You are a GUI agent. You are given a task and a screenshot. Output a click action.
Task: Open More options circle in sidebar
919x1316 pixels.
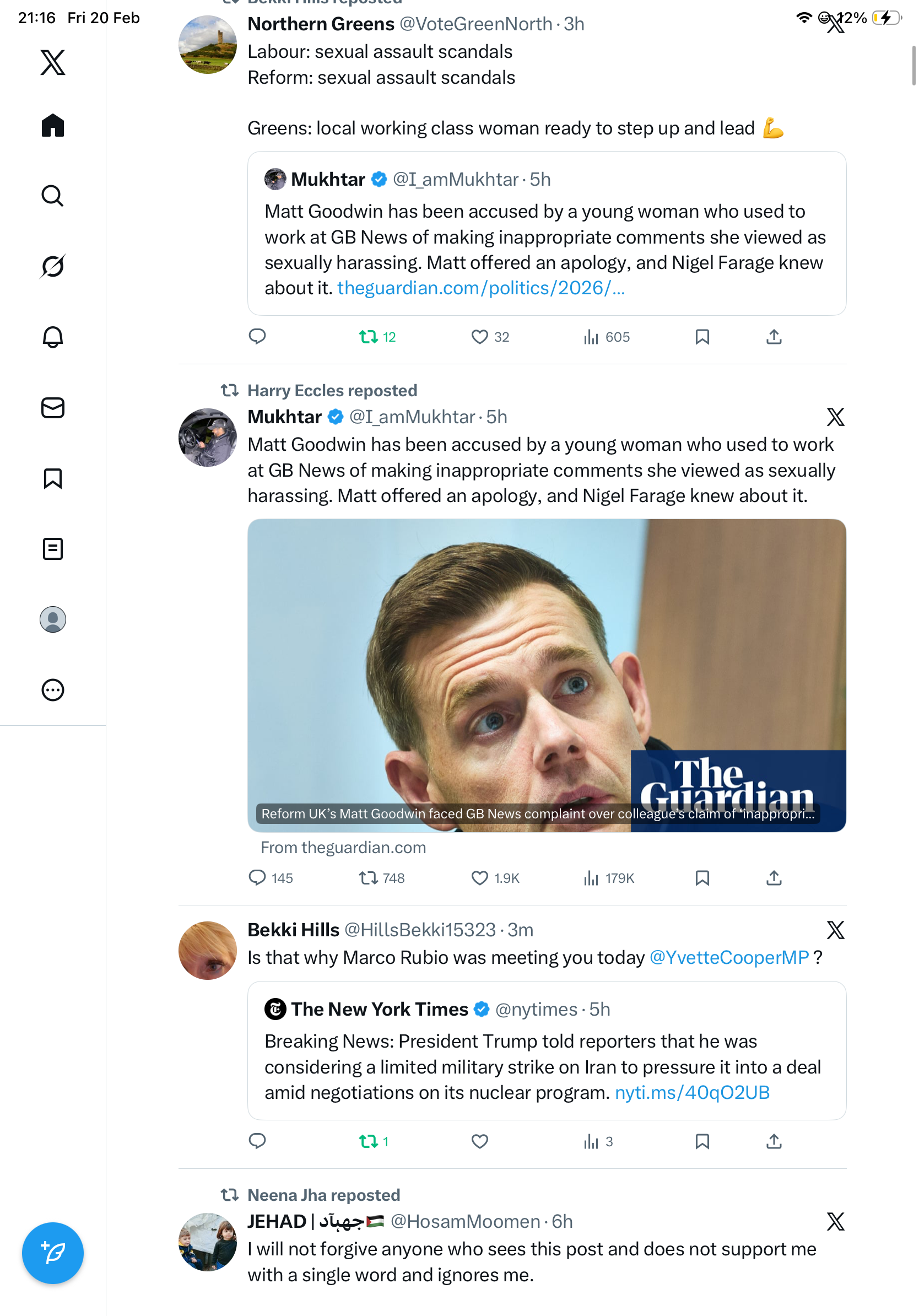coord(53,689)
